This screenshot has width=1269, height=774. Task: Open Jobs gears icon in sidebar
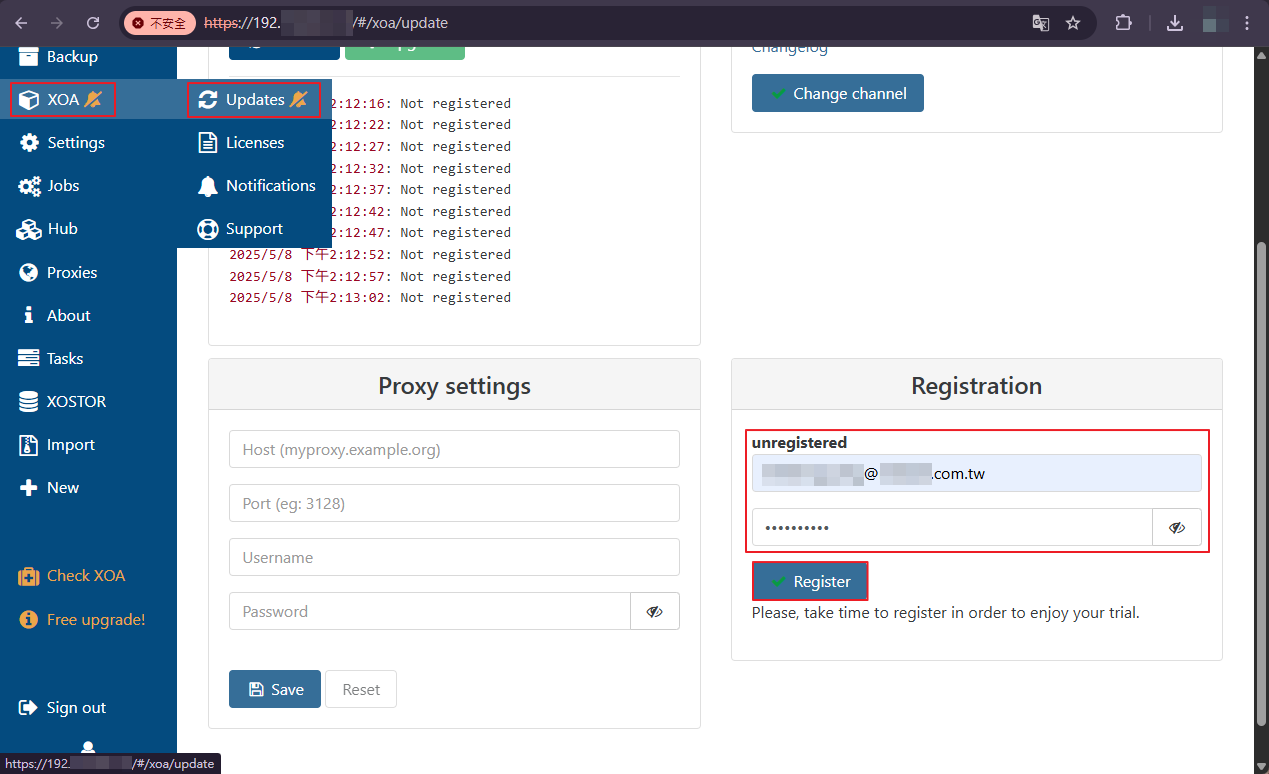pos(30,186)
